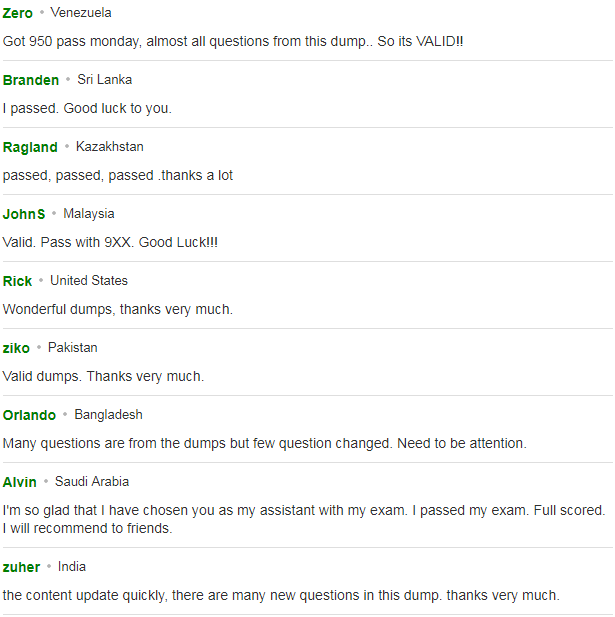Select Orlando's 'Many questions' comment
The image size is (615, 617).
264,443
